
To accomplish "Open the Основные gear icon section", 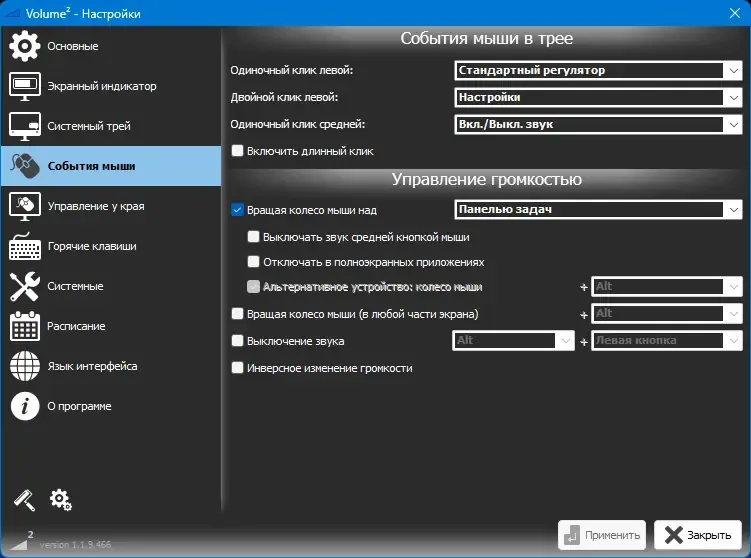I will 24,46.
